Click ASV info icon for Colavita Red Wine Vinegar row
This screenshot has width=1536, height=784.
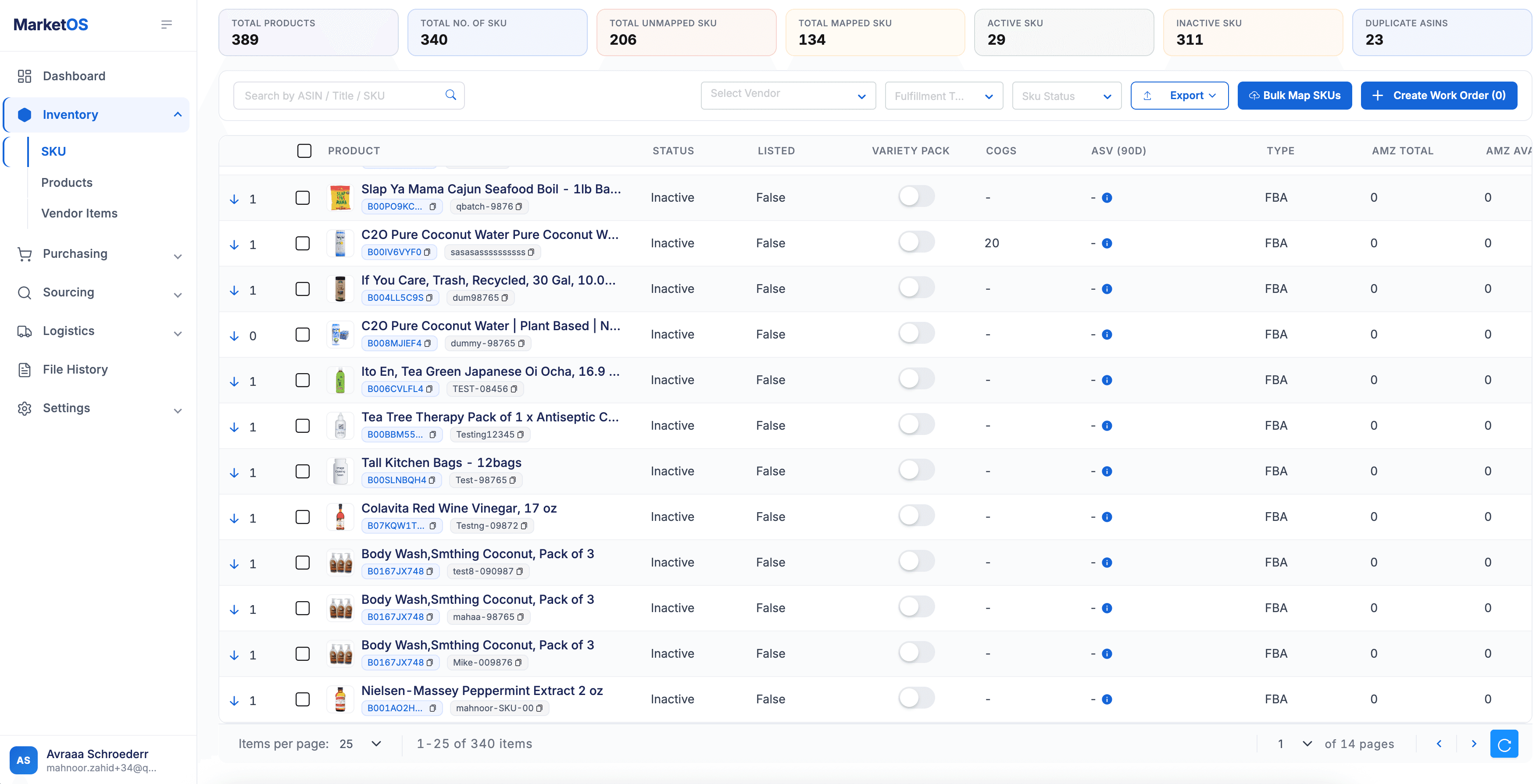pos(1107,517)
